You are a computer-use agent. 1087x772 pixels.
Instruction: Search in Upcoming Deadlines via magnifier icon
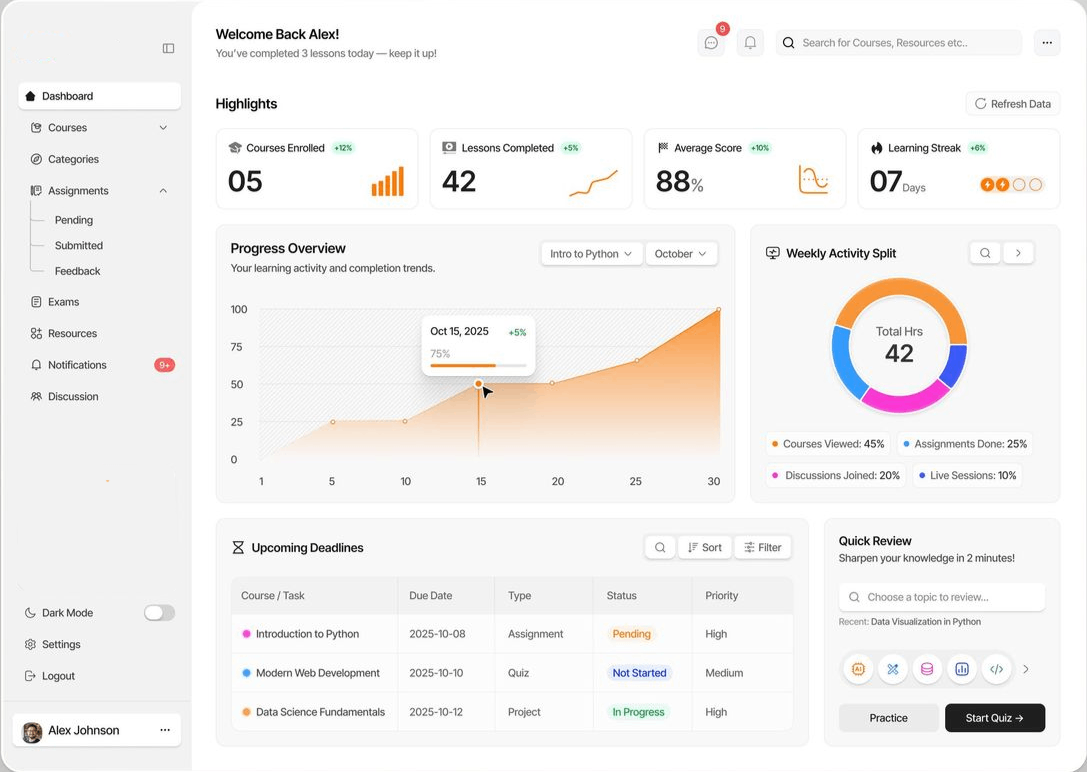point(660,547)
